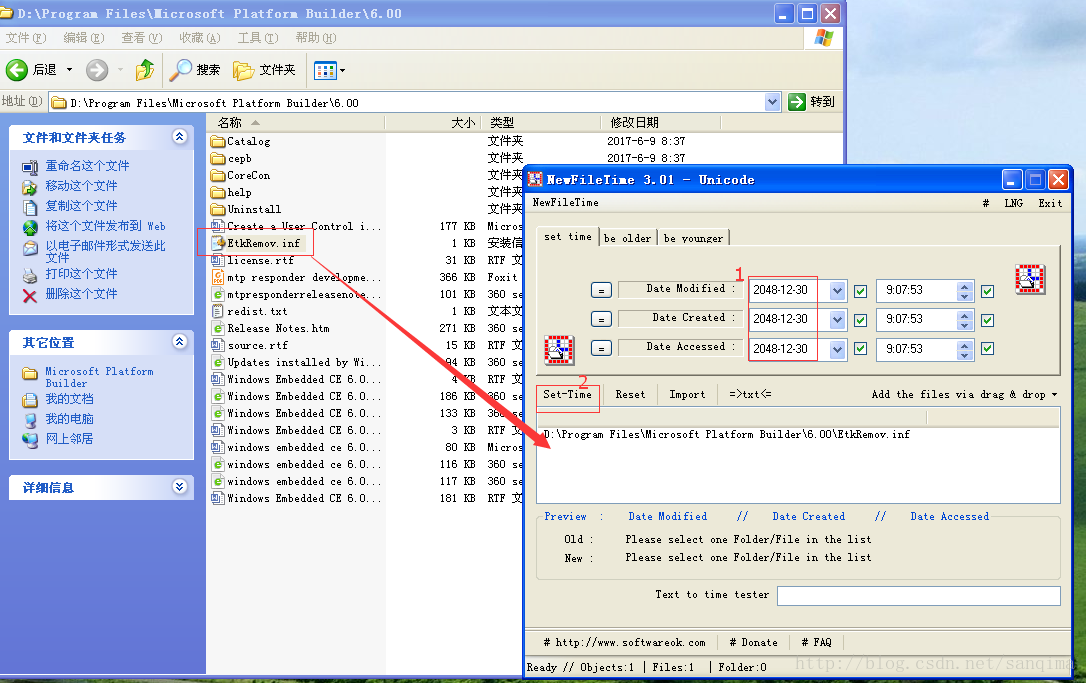The image size is (1086, 683).
Task: Click the 'Move this file' task icon
Action: coord(30,186)
